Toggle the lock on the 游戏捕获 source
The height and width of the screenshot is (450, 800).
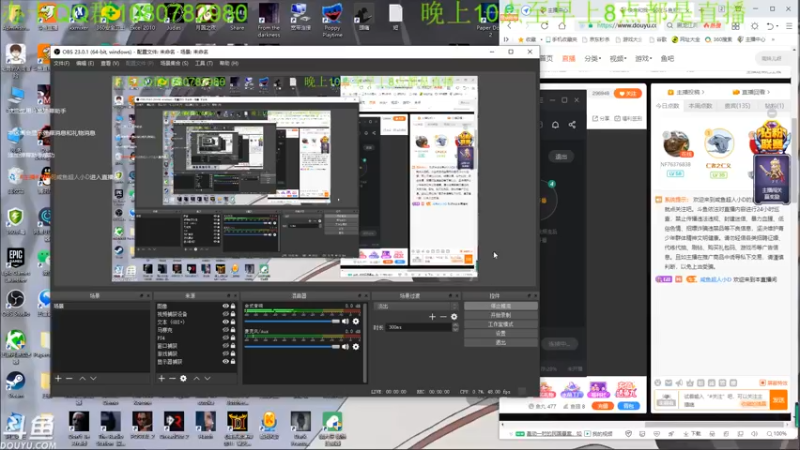coord(233,354)
